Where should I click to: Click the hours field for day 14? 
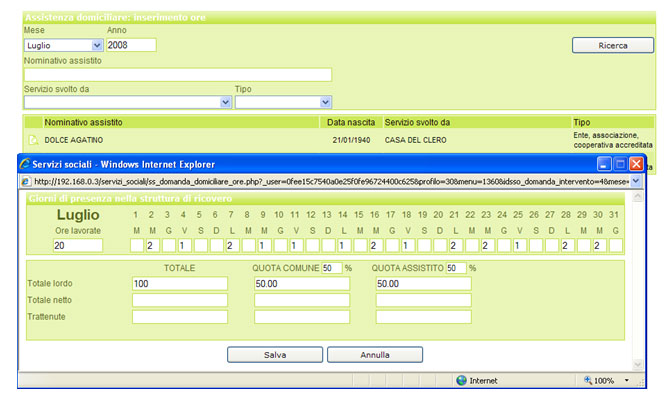[344, 245]
